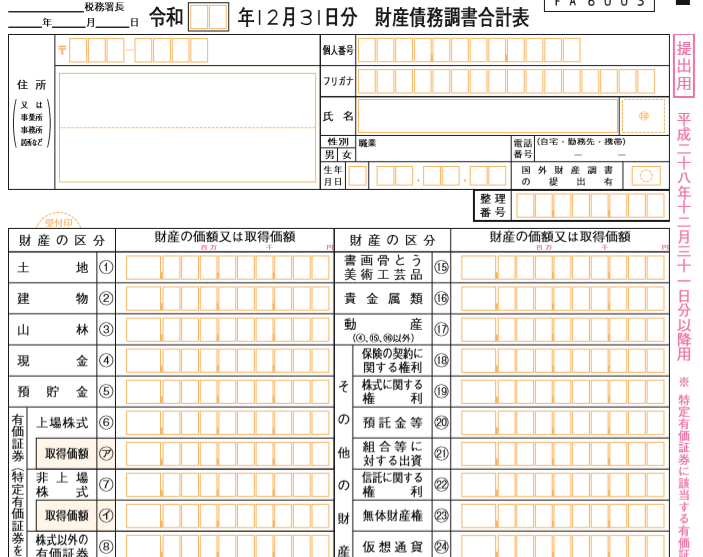The height and width of the screenshot is (557, 703).
Task: Click the postal code field beside 〒
Action: pyautogui.click(x=138, y=50)
